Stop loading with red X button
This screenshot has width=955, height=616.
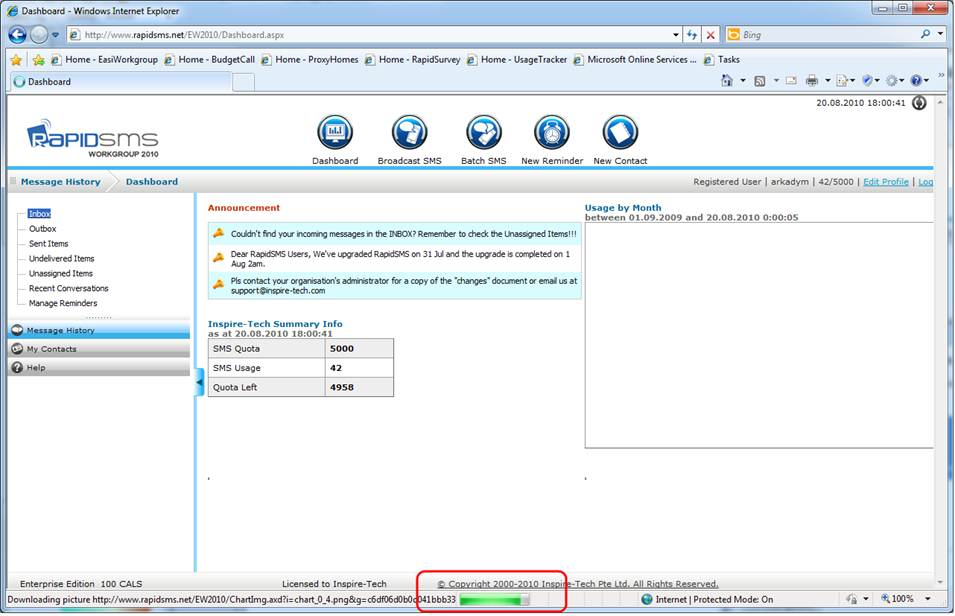pos(710,35)
